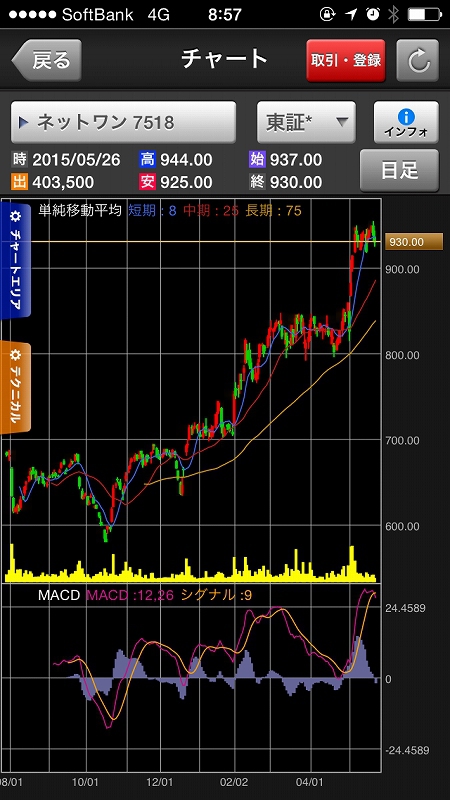
Task: Switch timeframe with 日足 button
Action: 399,170
